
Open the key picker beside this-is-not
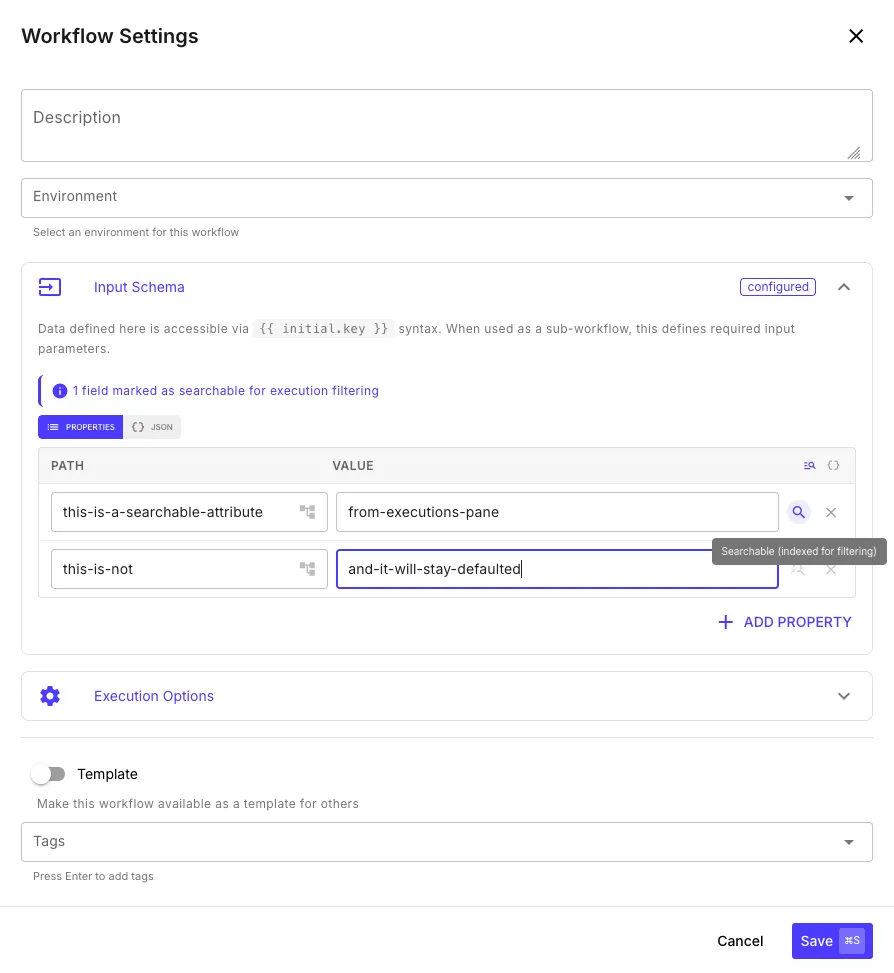tap(307, 568)
